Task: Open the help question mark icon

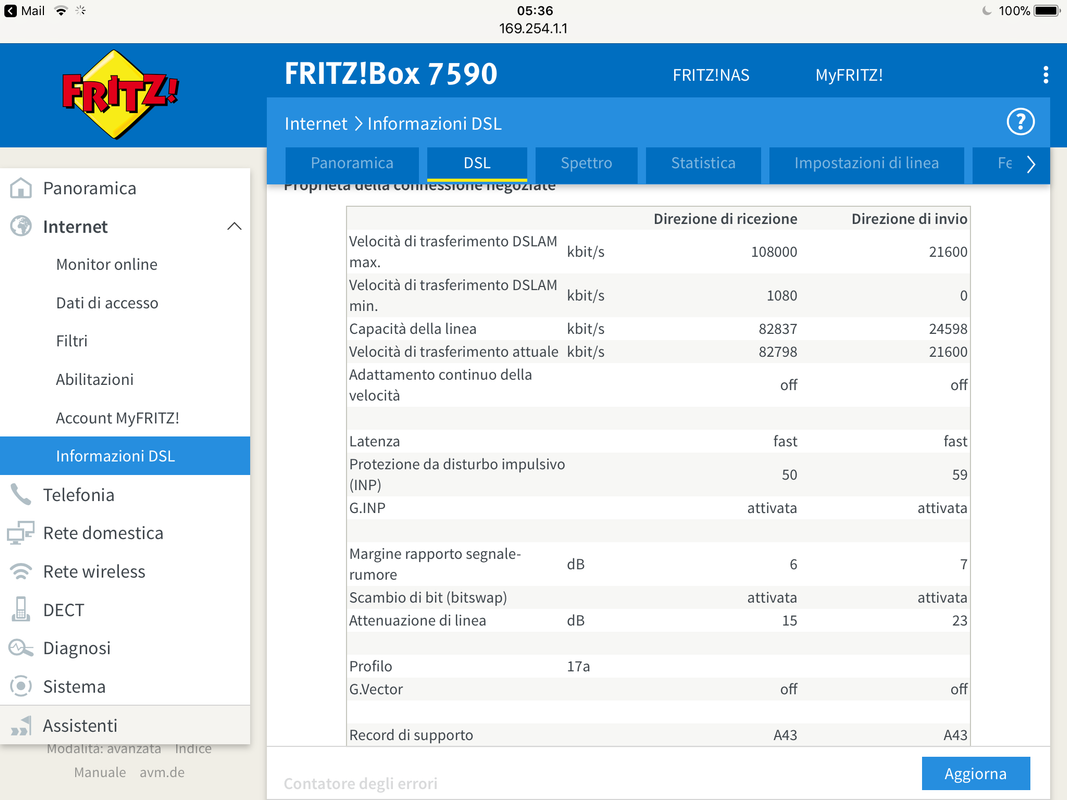Action: [1020, 122]
